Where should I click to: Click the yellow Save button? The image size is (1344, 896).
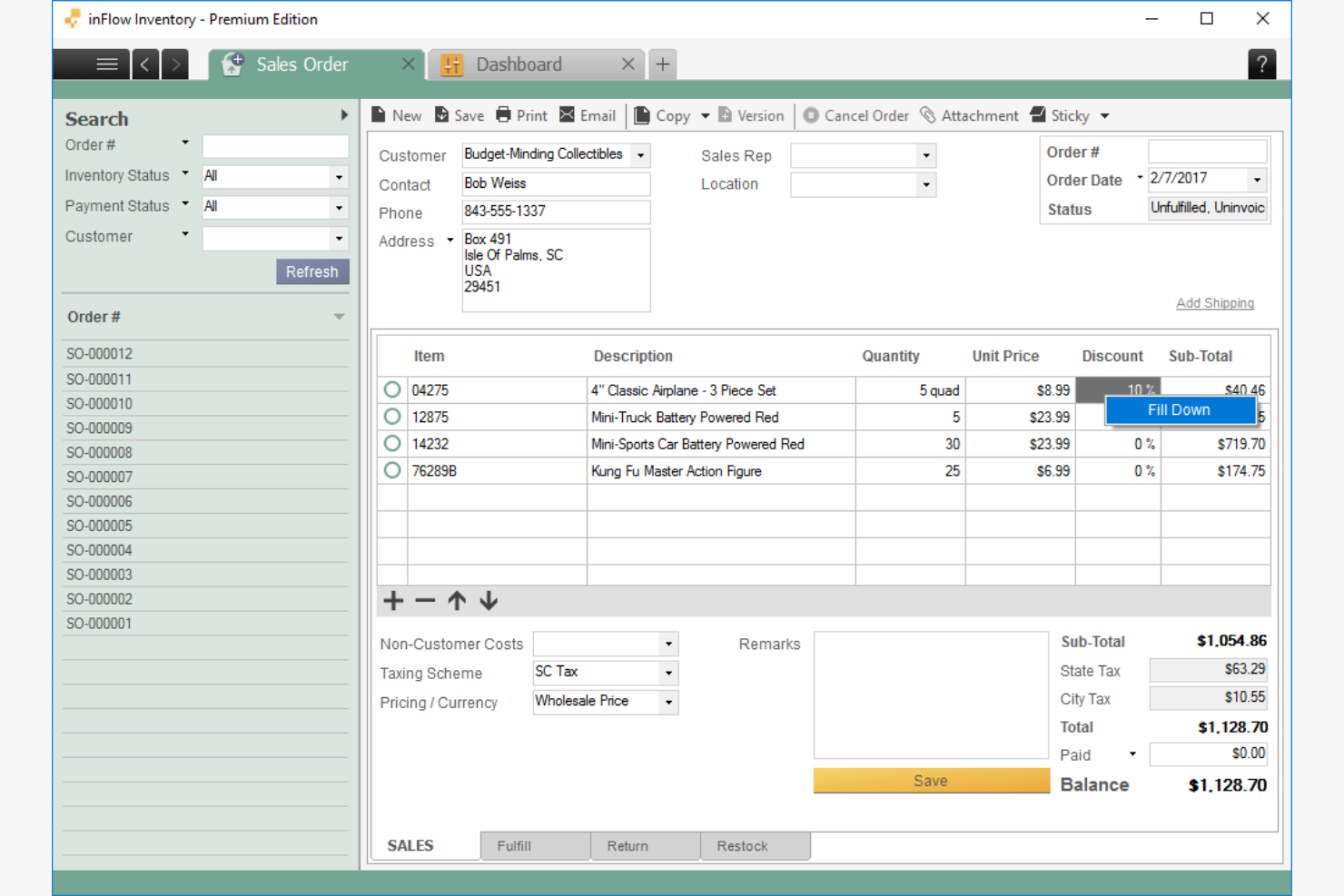point(931,781)
